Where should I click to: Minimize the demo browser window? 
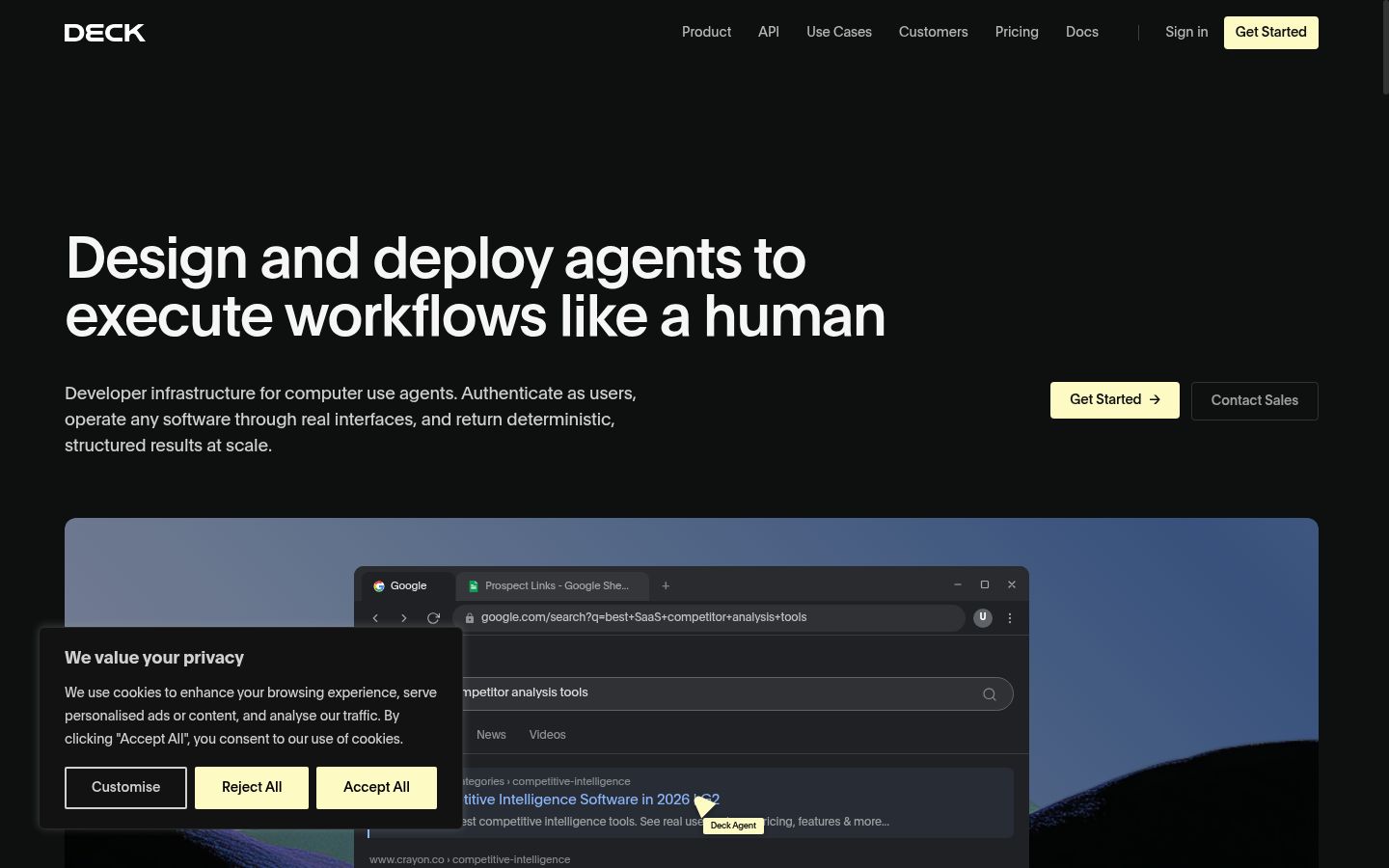tap(958, 584)
